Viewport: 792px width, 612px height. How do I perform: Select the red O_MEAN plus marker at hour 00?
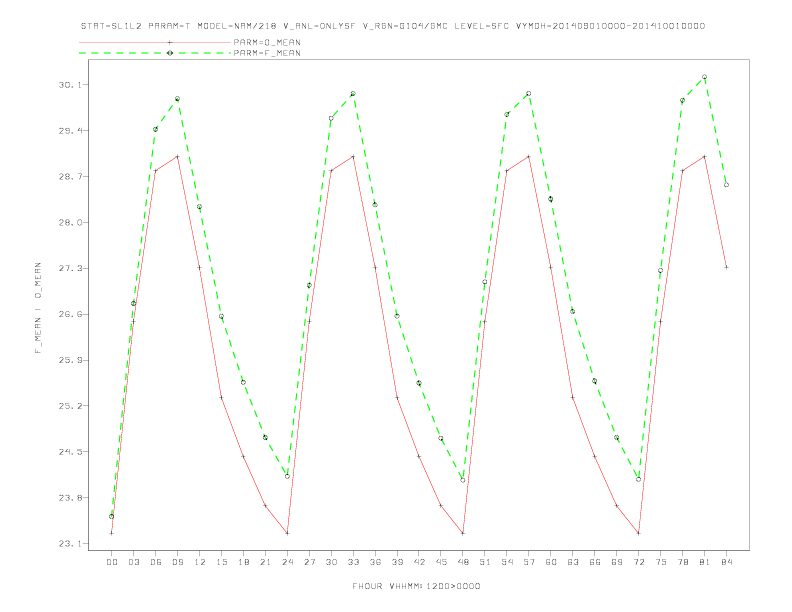[x=112, y=533]
